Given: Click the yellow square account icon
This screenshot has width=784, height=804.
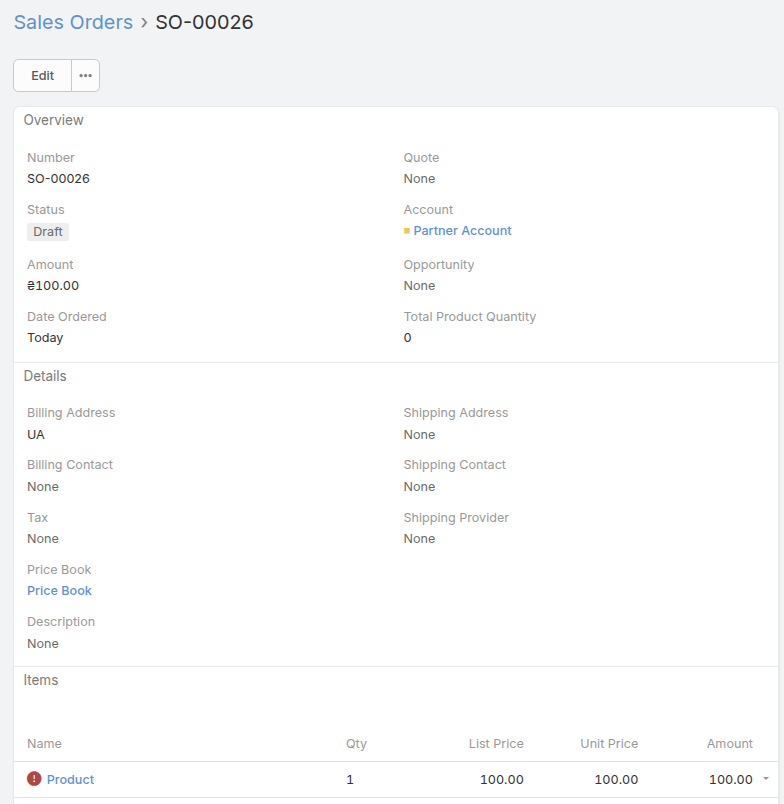Looking at the screenshot, I should coord(407,231).
